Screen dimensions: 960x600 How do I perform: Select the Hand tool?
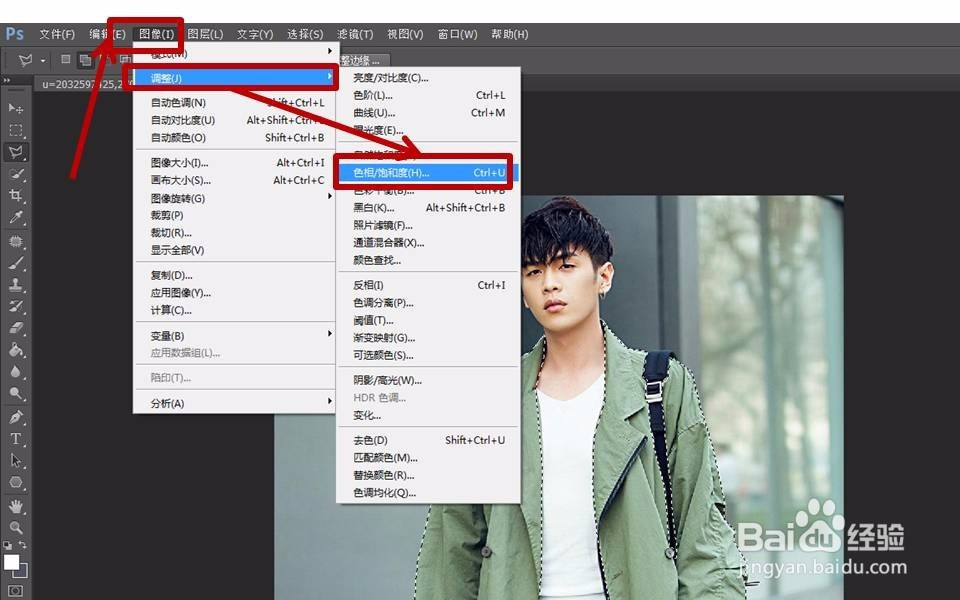point(15,506)
